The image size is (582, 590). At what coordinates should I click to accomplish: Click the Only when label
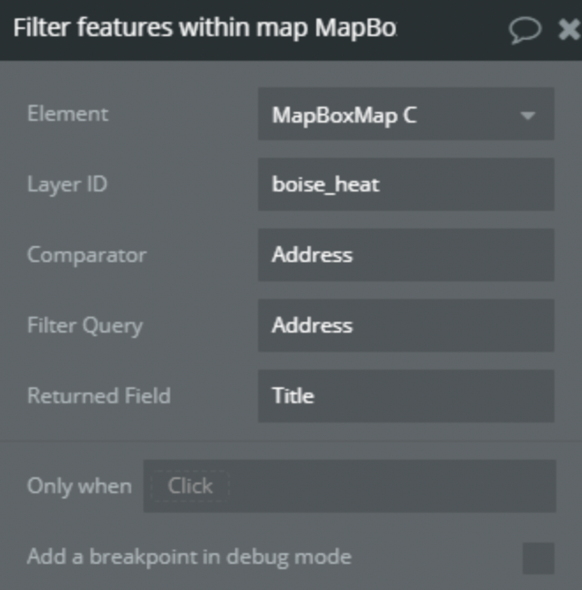pyautogui.click(x=79, y=486)
